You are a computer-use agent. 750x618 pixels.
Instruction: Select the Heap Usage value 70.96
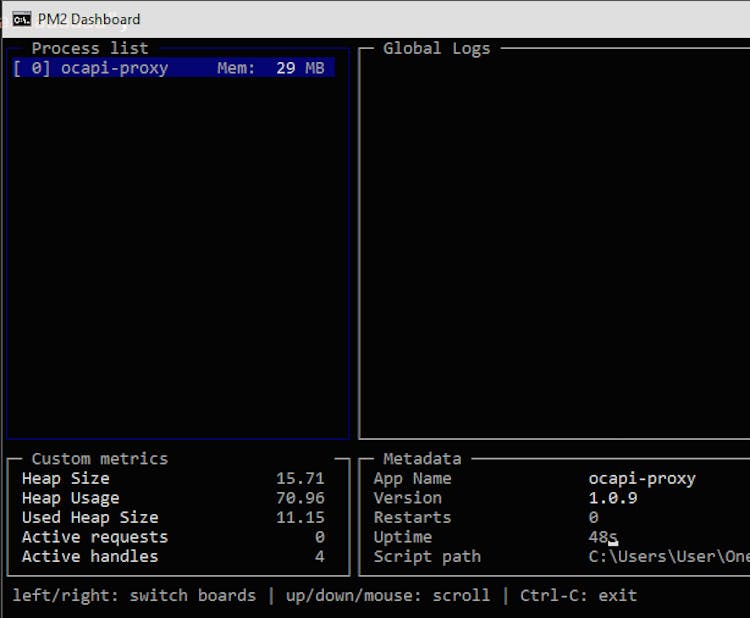point(300,498)
